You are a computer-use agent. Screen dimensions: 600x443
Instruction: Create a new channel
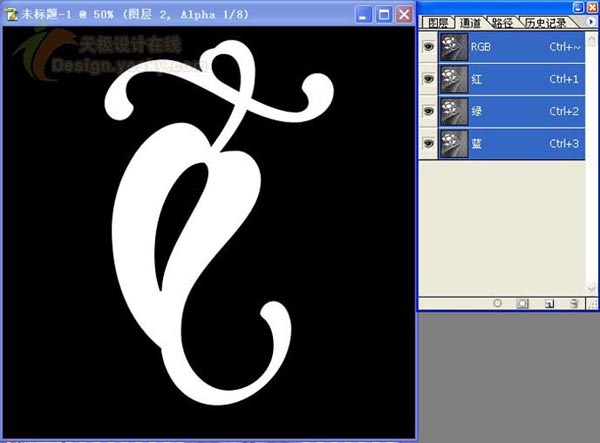coord(548,302)
